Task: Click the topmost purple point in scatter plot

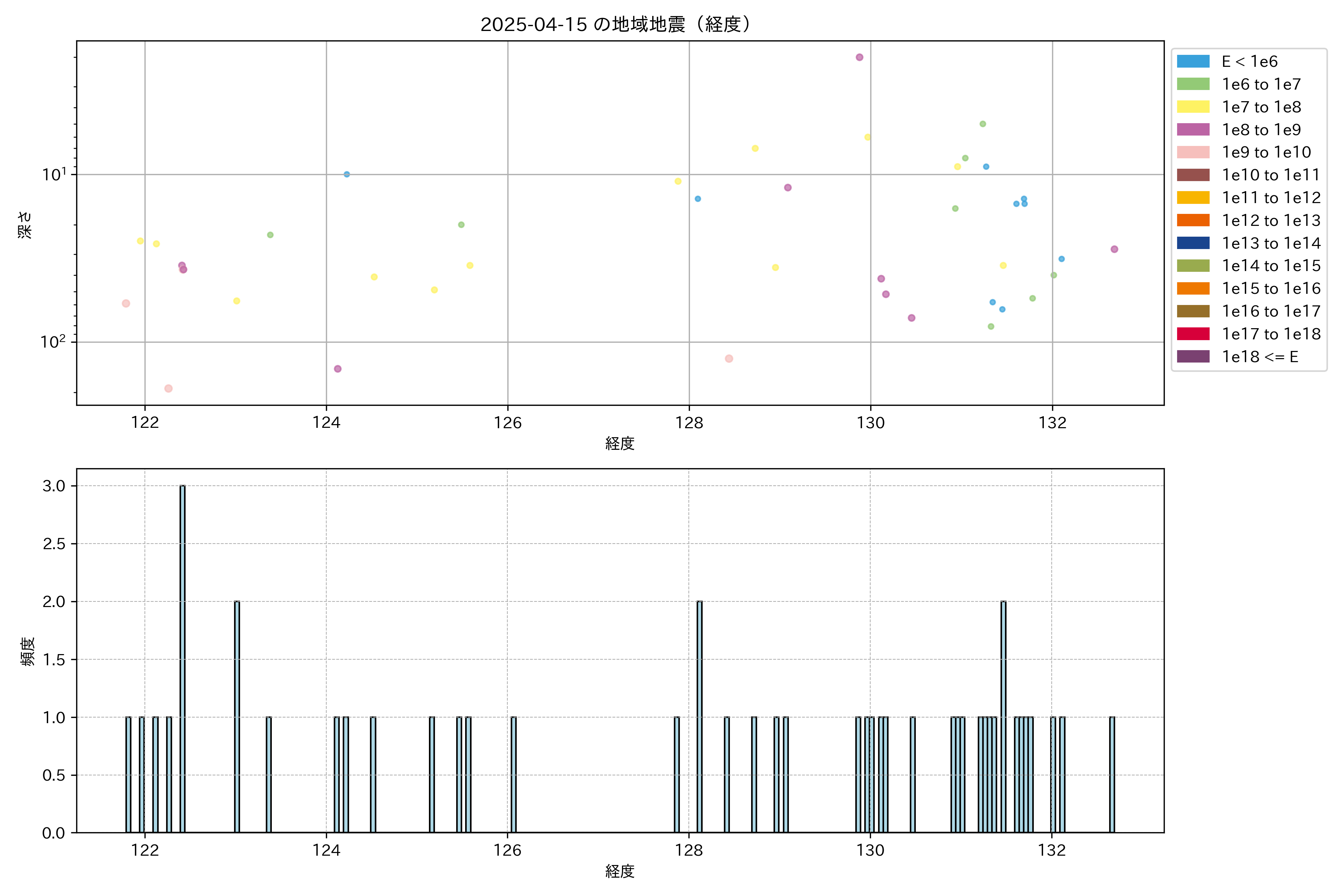Action: [859, 57]
